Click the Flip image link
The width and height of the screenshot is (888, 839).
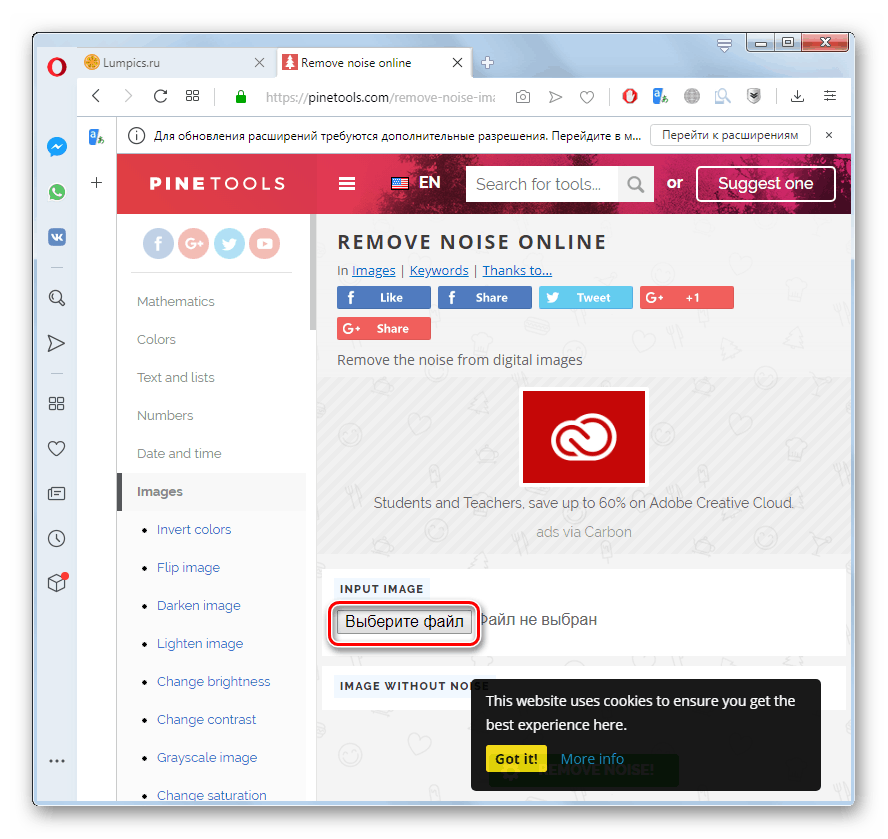(x=188, y=568)
